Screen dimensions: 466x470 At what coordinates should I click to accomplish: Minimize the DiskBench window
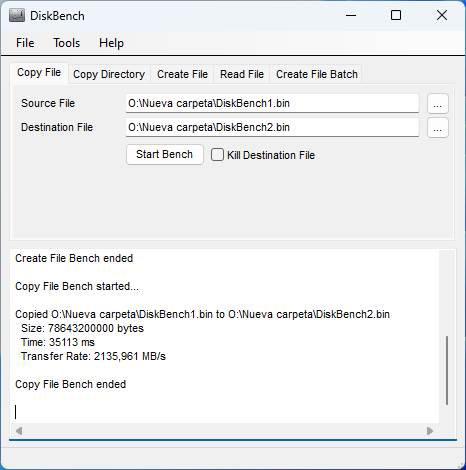[351, 15]
